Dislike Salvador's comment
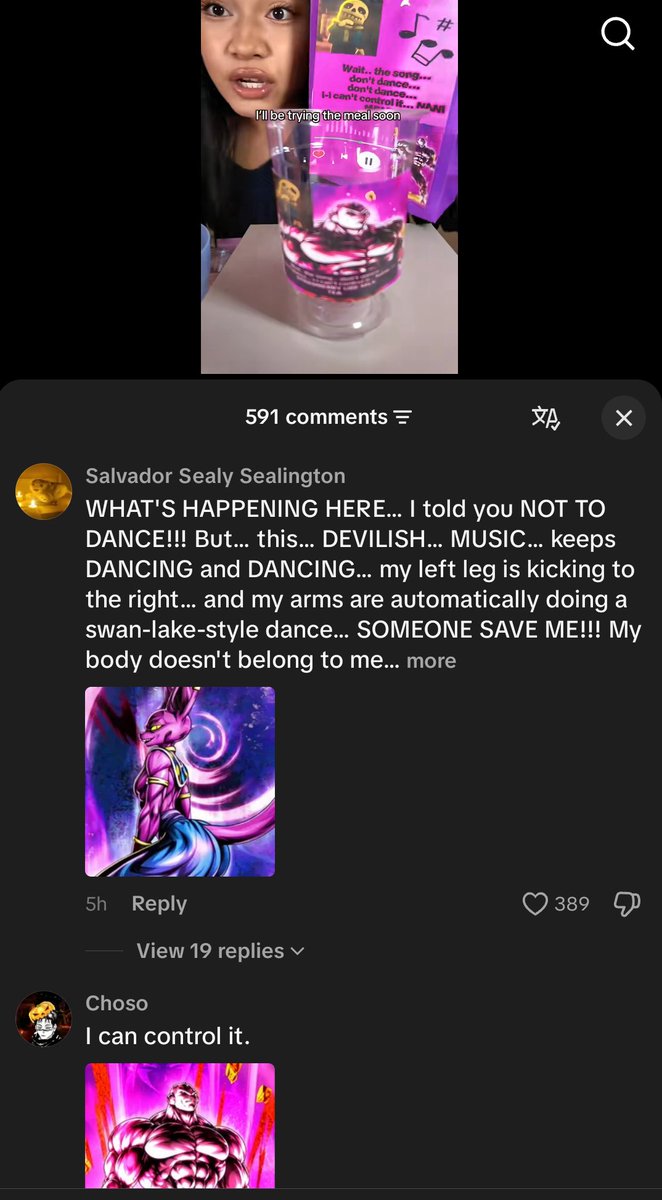Screen dimensions: 662x1200 pyautogui.click(x=627, y=904)
